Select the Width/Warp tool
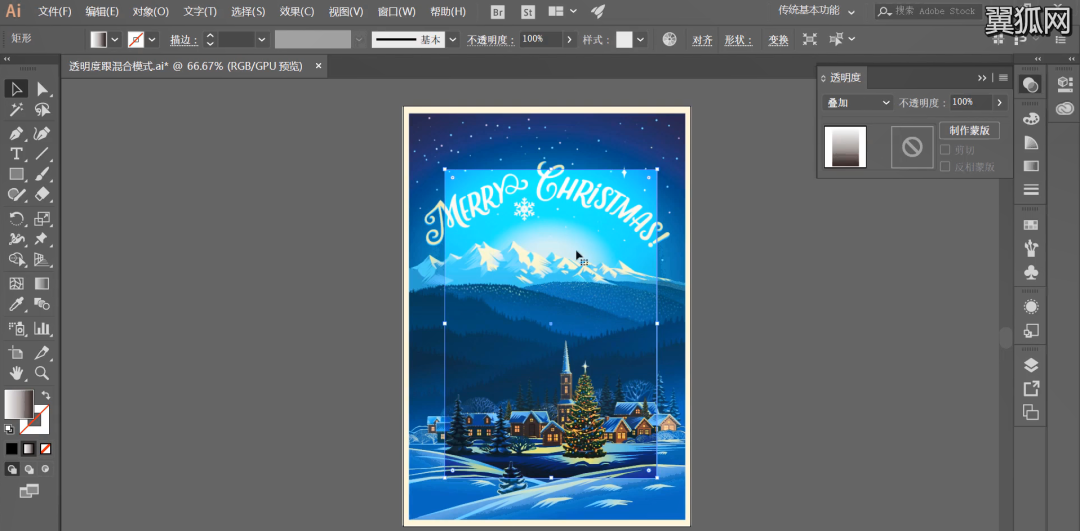Viewport: 1080px width, 531px height. click(x=17, y=239)
